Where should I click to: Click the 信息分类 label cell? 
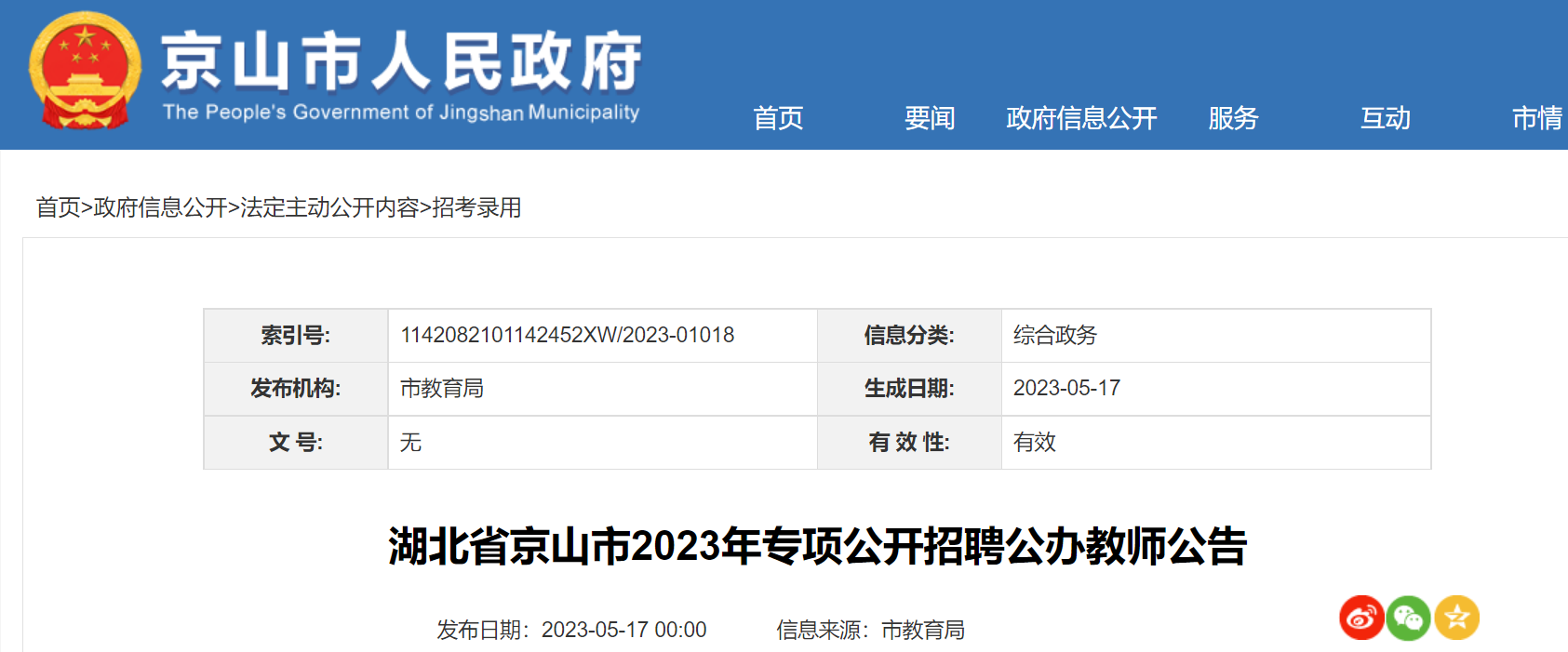point(909,336)
